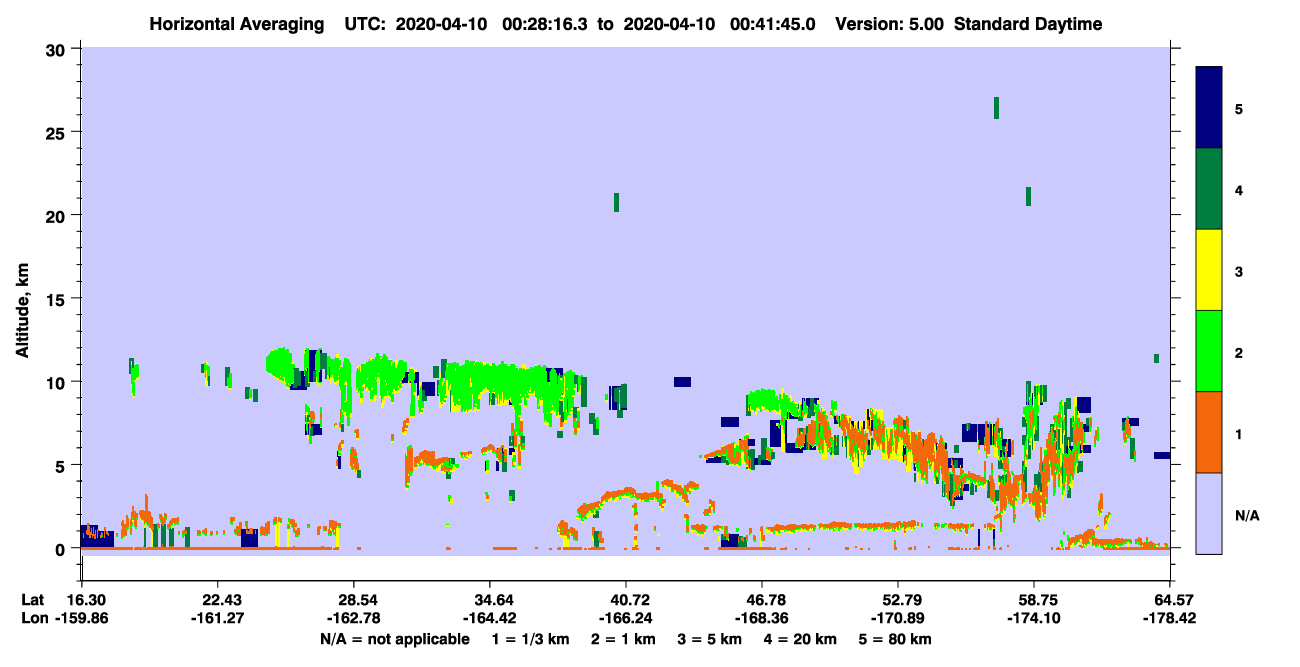Click the y-axis tick label 10
The image size is (1300, 667).
click(x=58, y=382)
